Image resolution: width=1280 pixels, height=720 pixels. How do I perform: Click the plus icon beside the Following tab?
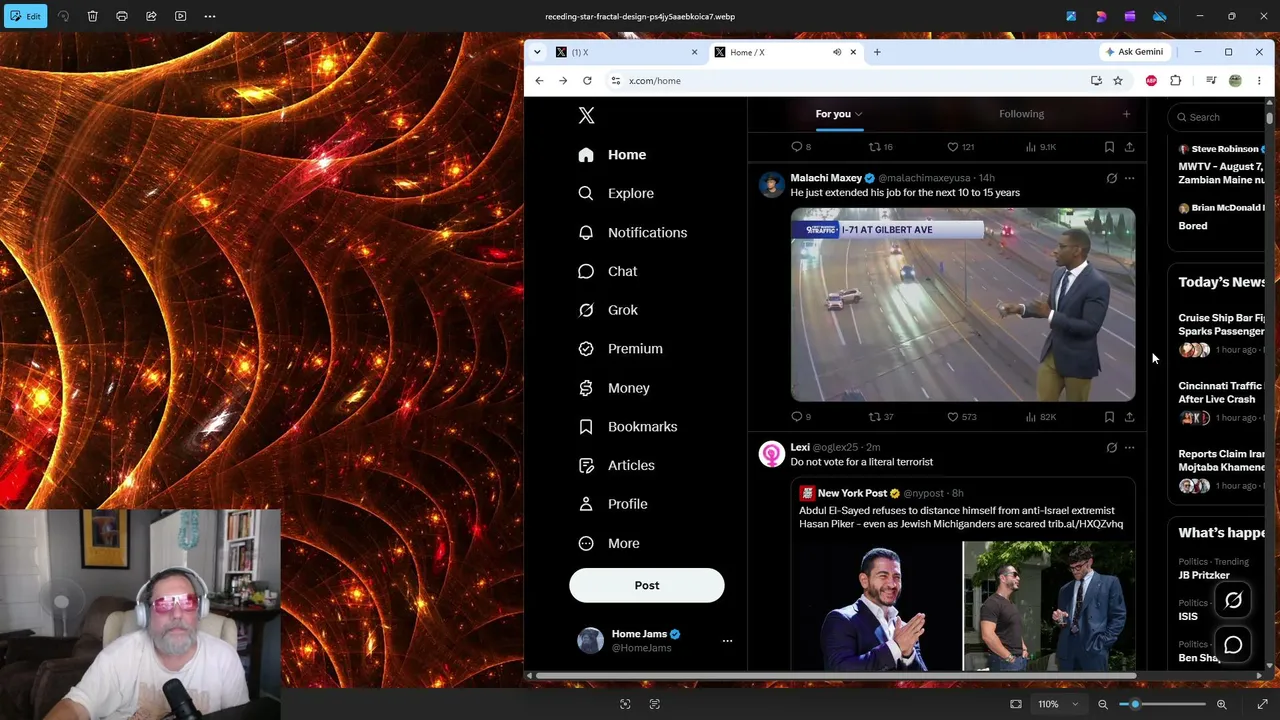tap(1126, 114)
